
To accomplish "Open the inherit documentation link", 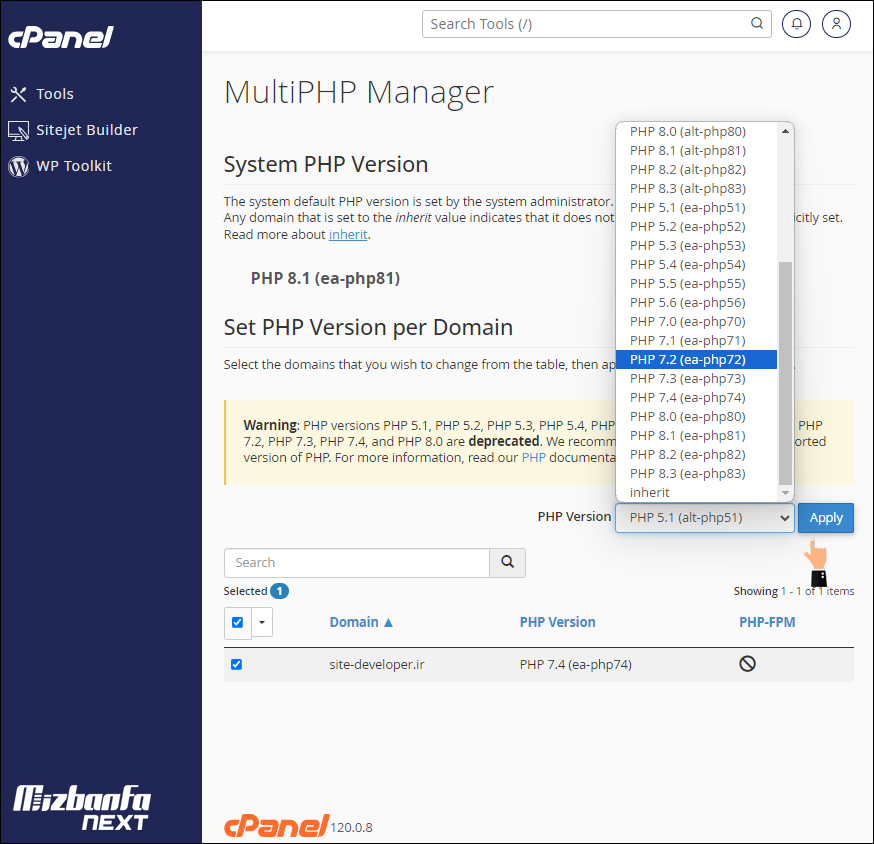I will (348, 234).
